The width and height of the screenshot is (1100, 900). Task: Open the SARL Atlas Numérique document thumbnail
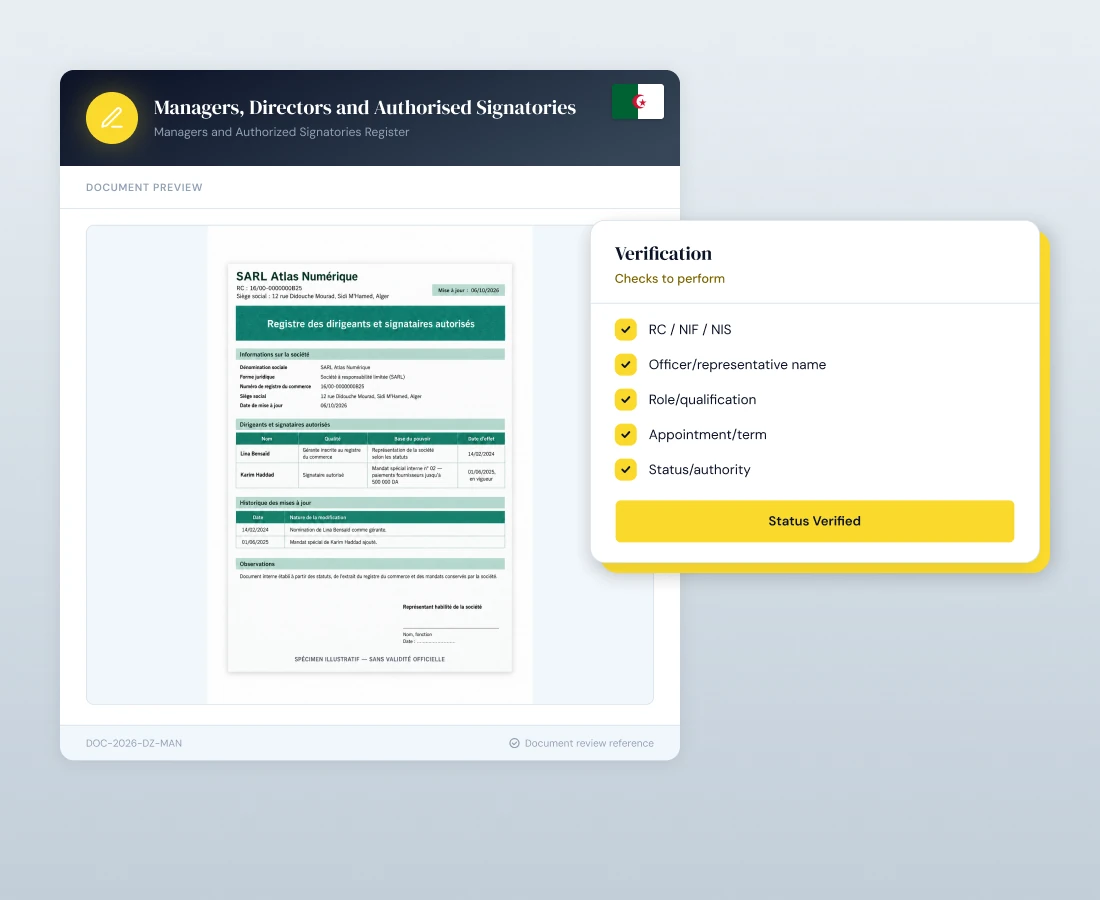coord(370,468)
